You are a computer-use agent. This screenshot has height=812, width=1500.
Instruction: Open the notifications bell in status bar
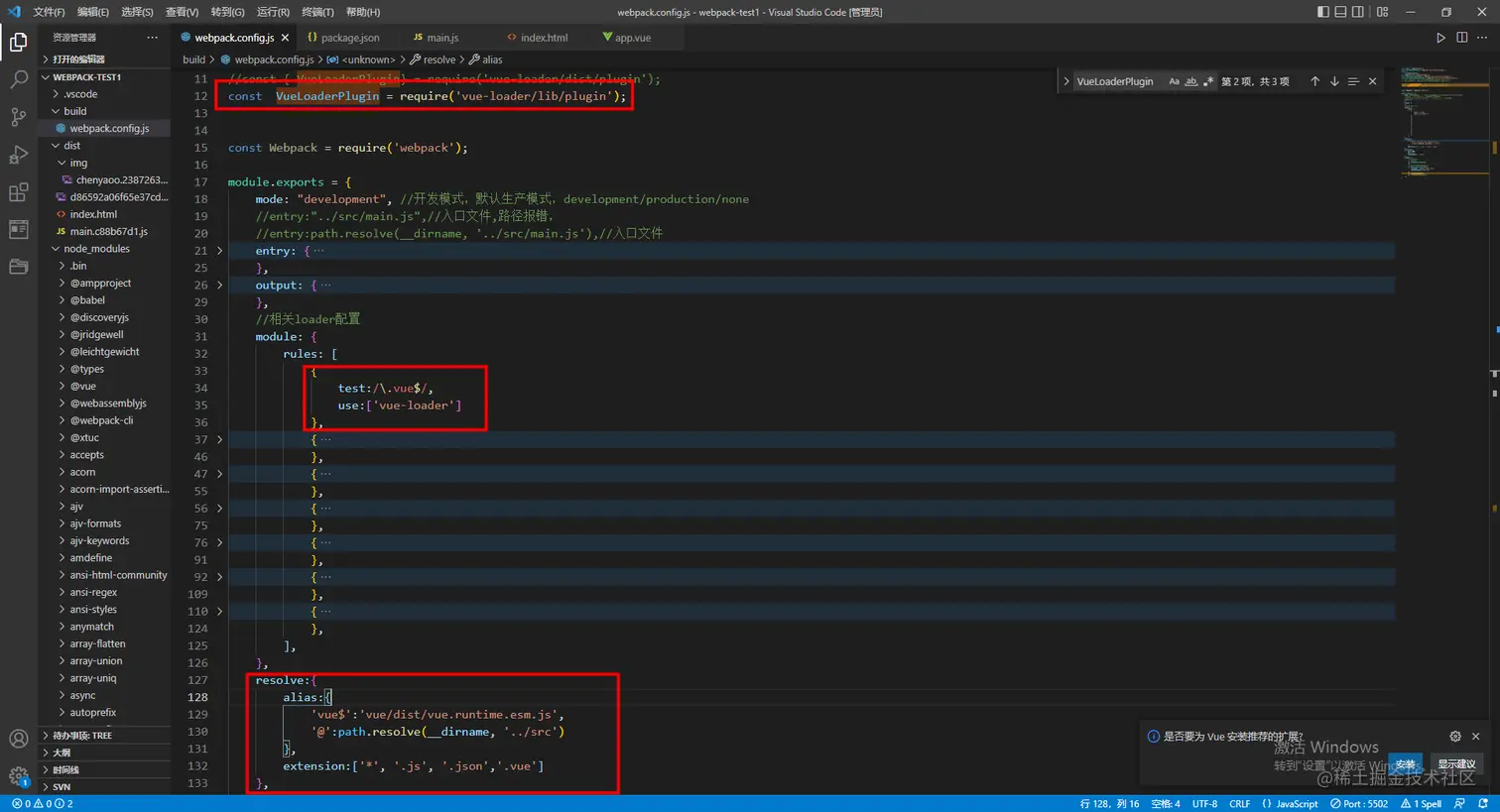point(1483,804)
